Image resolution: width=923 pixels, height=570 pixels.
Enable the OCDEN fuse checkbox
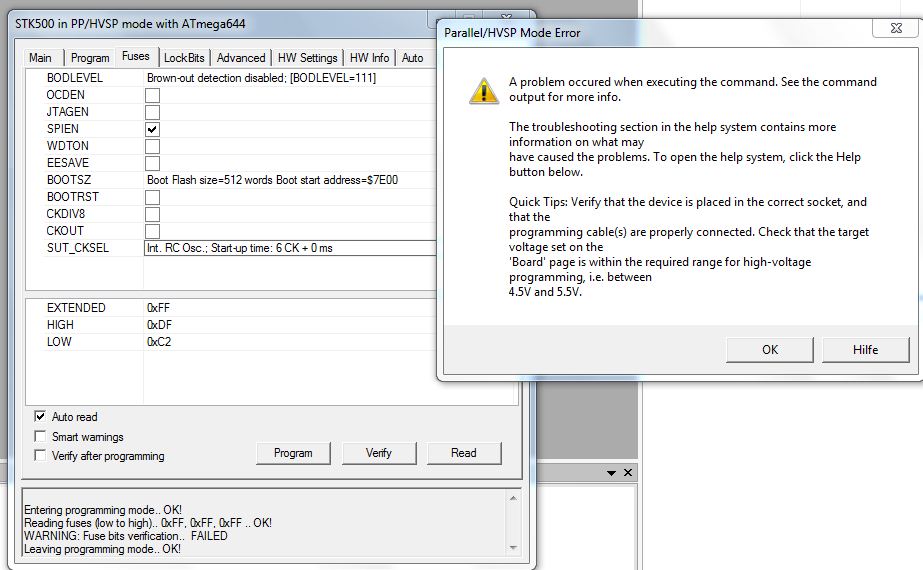point(152,95)
